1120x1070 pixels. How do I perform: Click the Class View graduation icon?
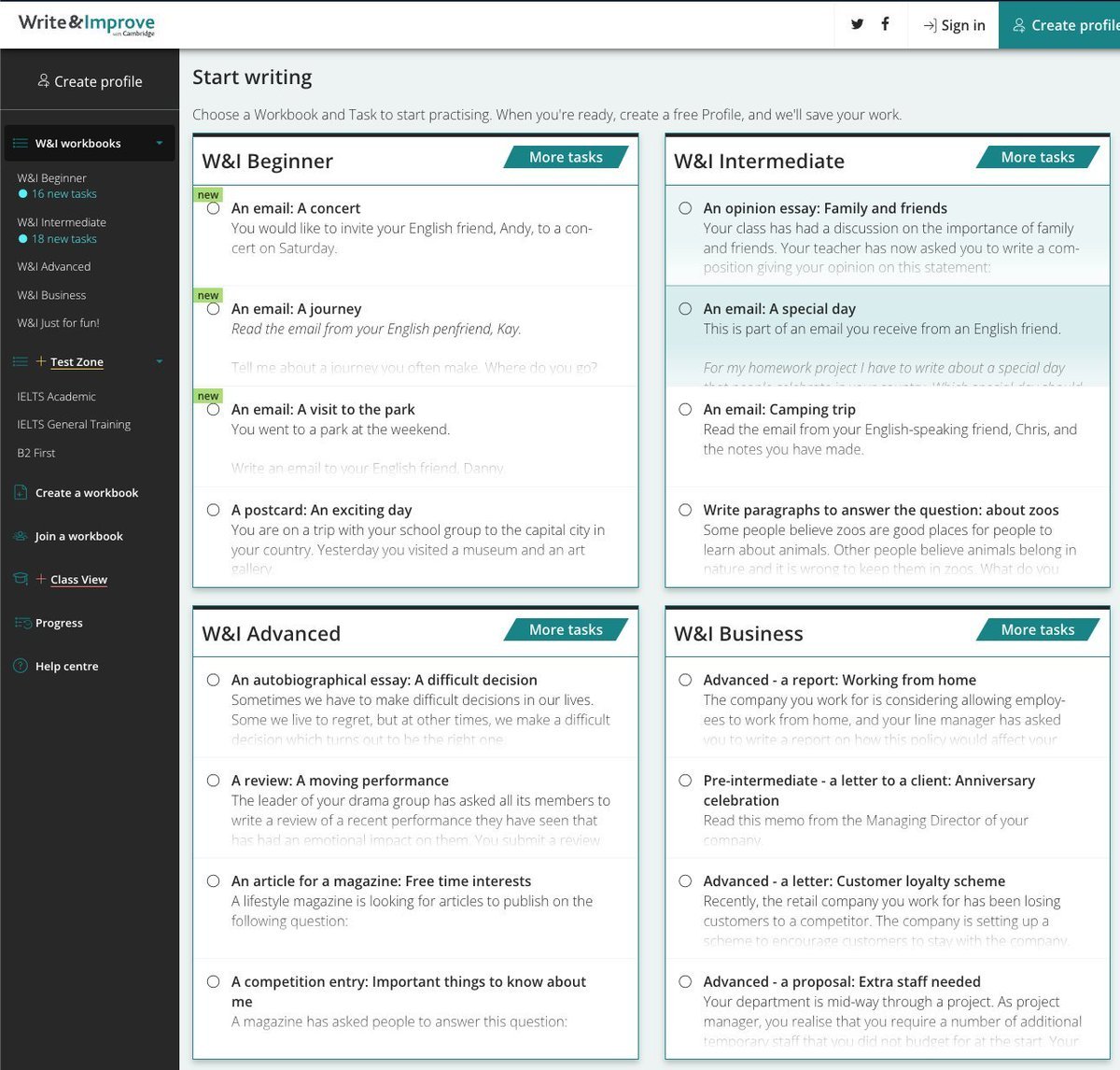(x=21, y=579)
